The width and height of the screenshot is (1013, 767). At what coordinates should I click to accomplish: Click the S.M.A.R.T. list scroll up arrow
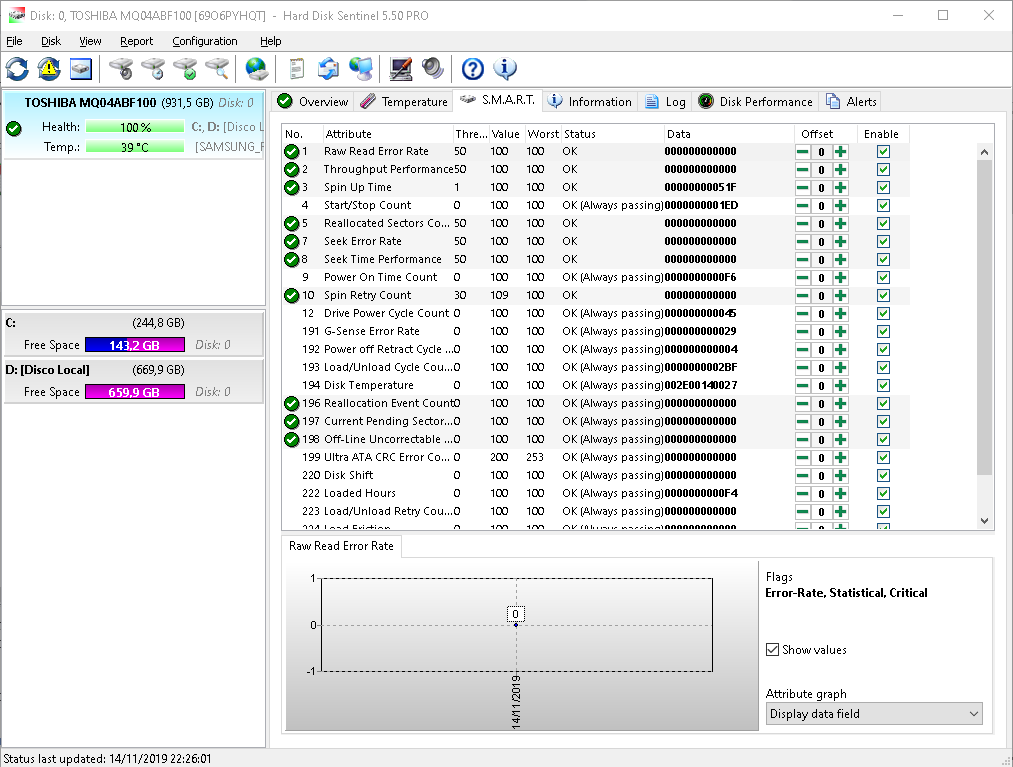984,152
